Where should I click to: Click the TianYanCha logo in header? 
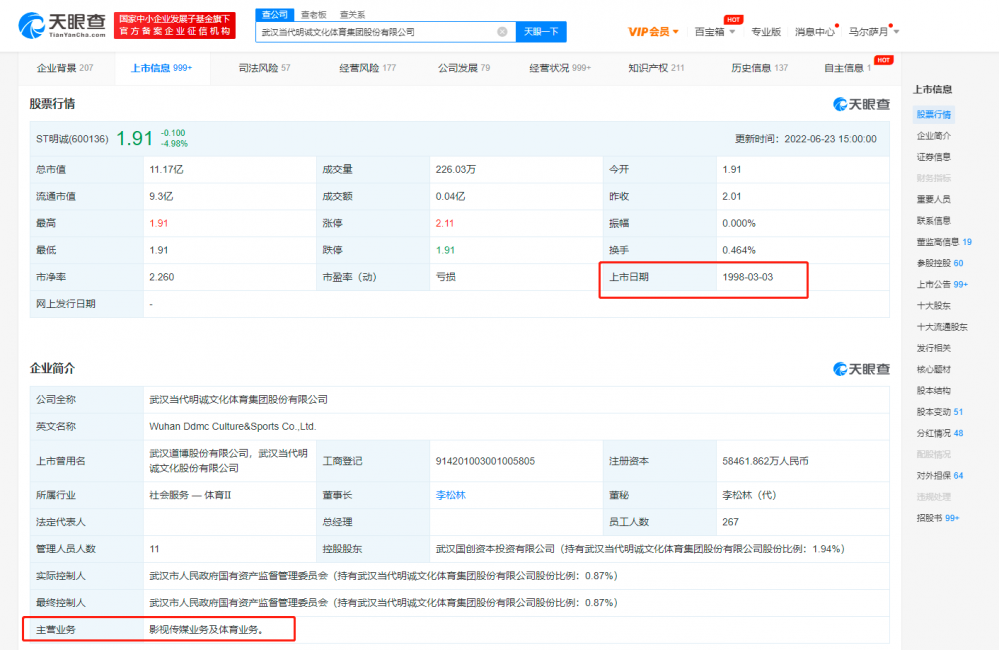tap(62, 25)
